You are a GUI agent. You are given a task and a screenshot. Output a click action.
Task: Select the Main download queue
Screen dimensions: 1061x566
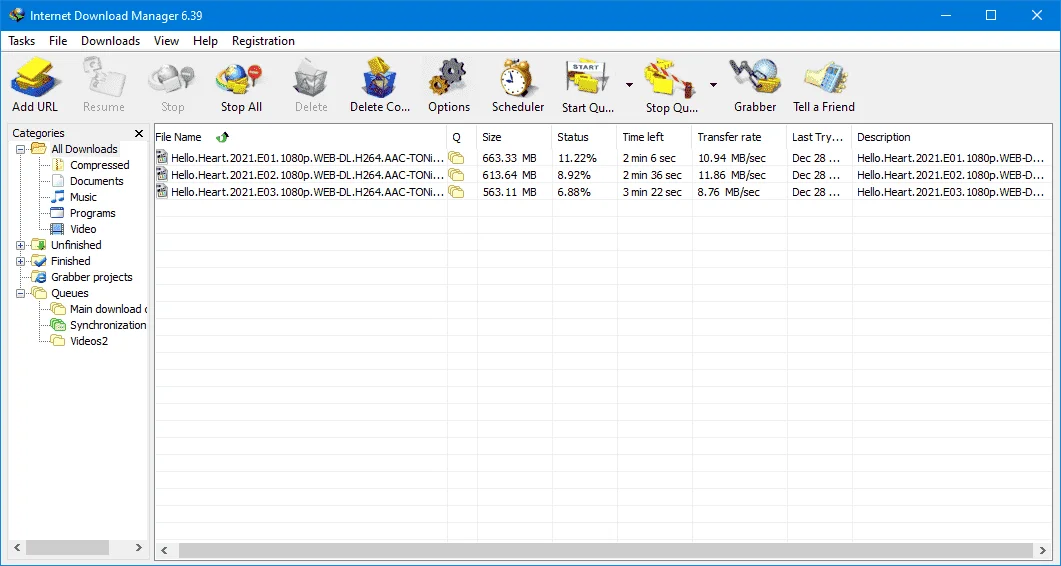(108, 309)
